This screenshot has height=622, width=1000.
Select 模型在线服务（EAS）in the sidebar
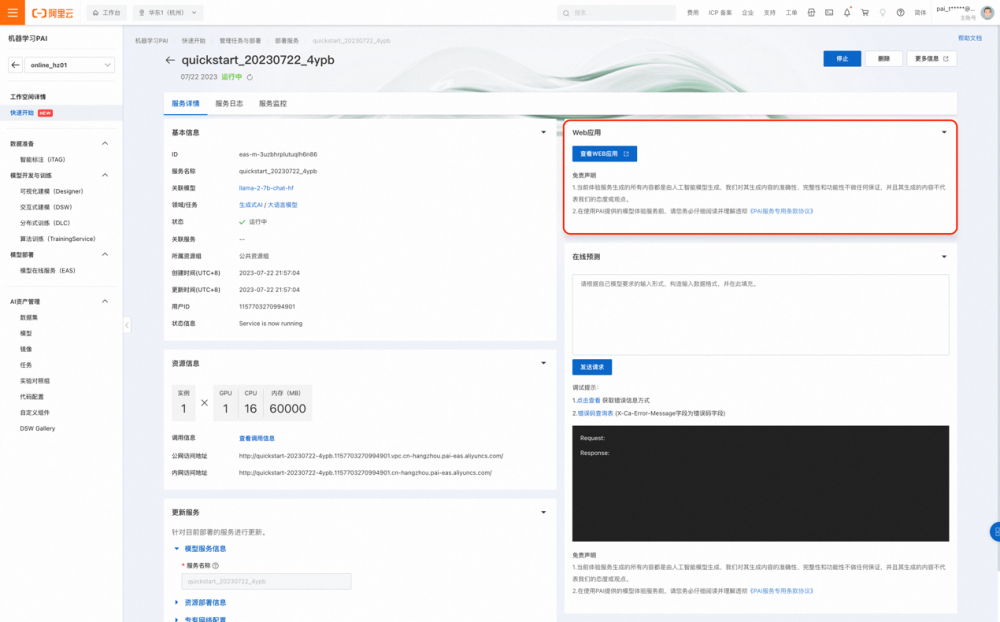click(x=47, y=270)
